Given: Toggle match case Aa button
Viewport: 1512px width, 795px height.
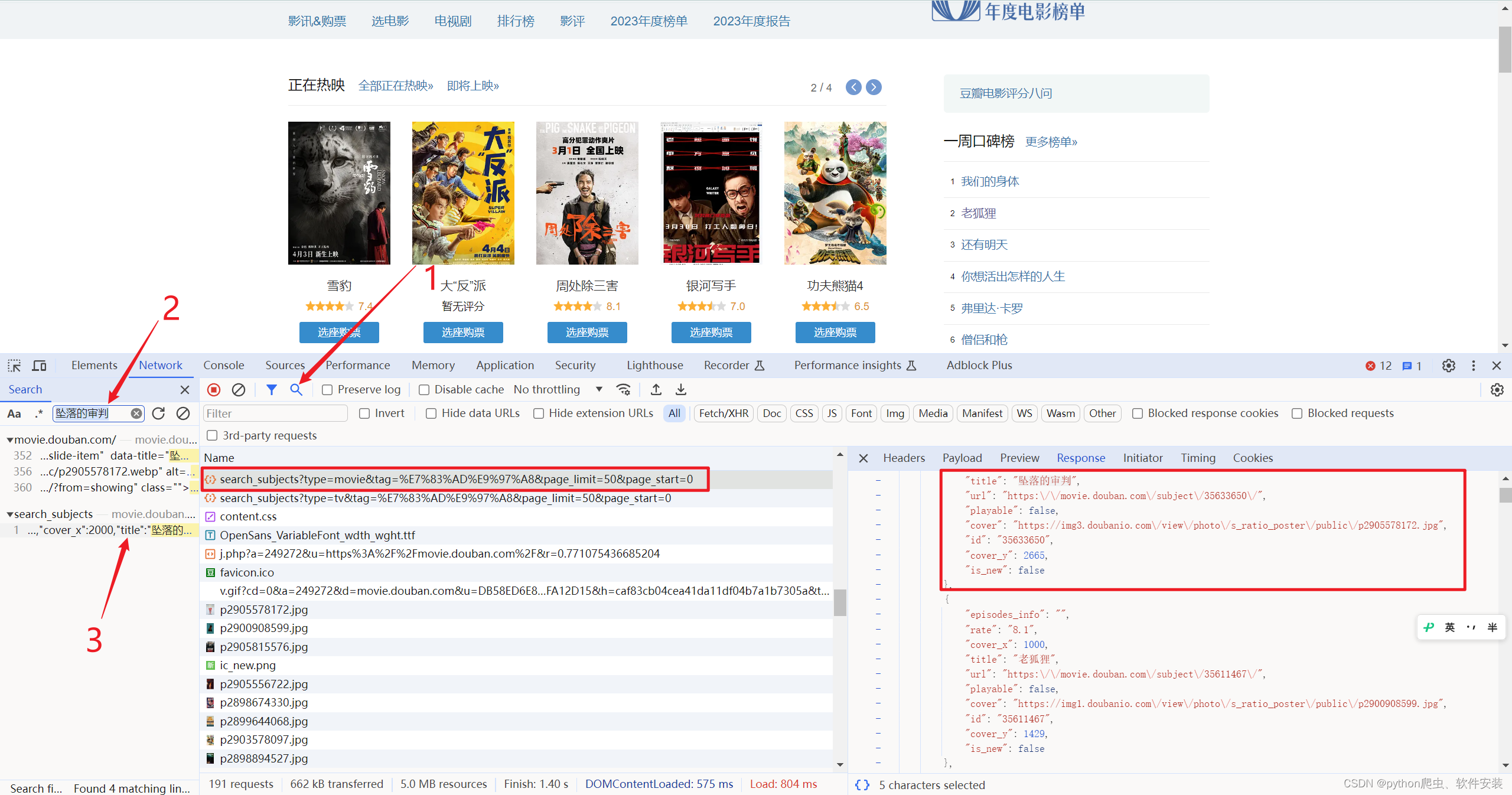Looking at the screenshot, I should tap(14, 413).
